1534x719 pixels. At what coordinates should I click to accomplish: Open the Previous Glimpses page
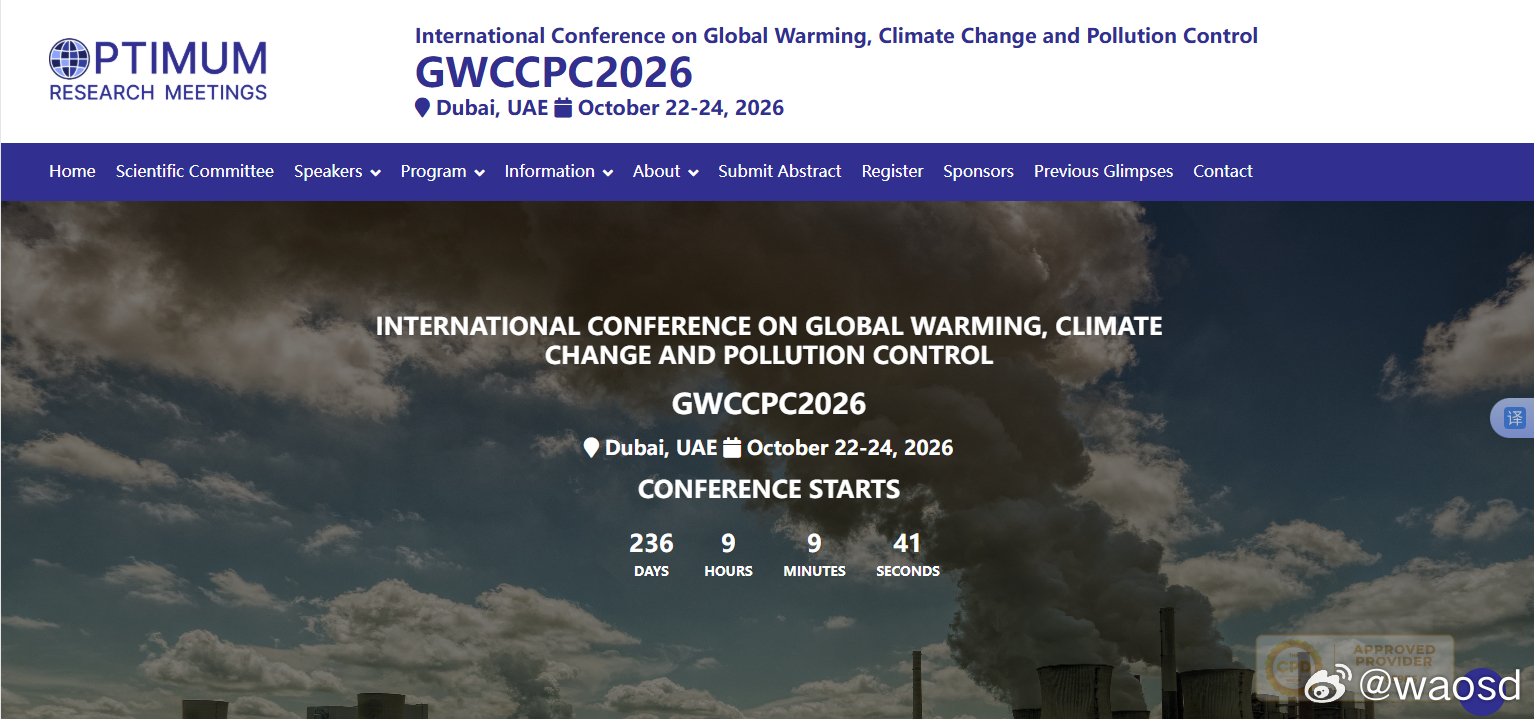[1104, 171]
